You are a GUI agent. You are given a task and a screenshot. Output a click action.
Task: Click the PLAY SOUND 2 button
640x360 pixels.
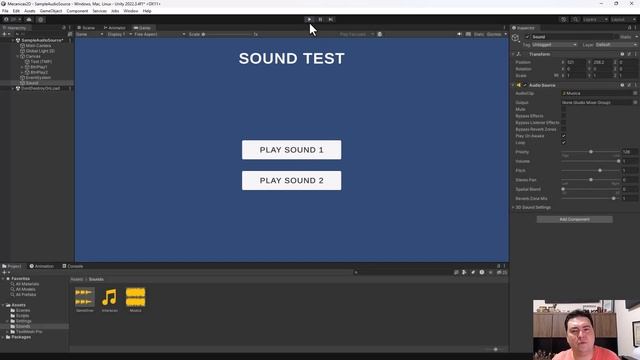(x=291, y=180)
